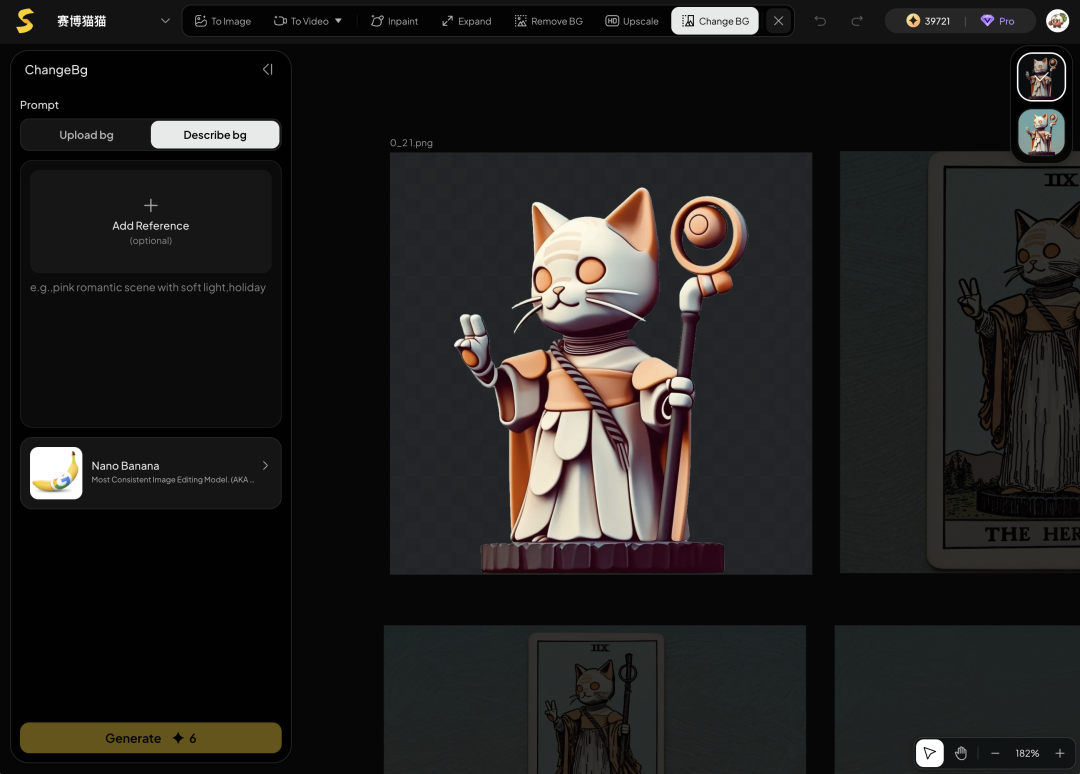Select the Expand tool
This screenshot has width=1080, height=774.
coord(466,21)
